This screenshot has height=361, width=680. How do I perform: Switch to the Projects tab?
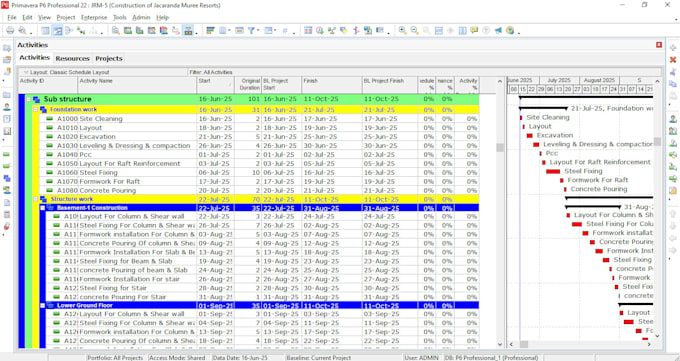(109, 58)
